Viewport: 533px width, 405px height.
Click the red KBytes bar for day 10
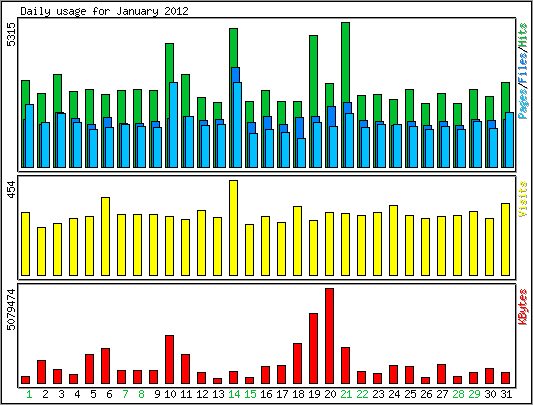coord(170,359)
